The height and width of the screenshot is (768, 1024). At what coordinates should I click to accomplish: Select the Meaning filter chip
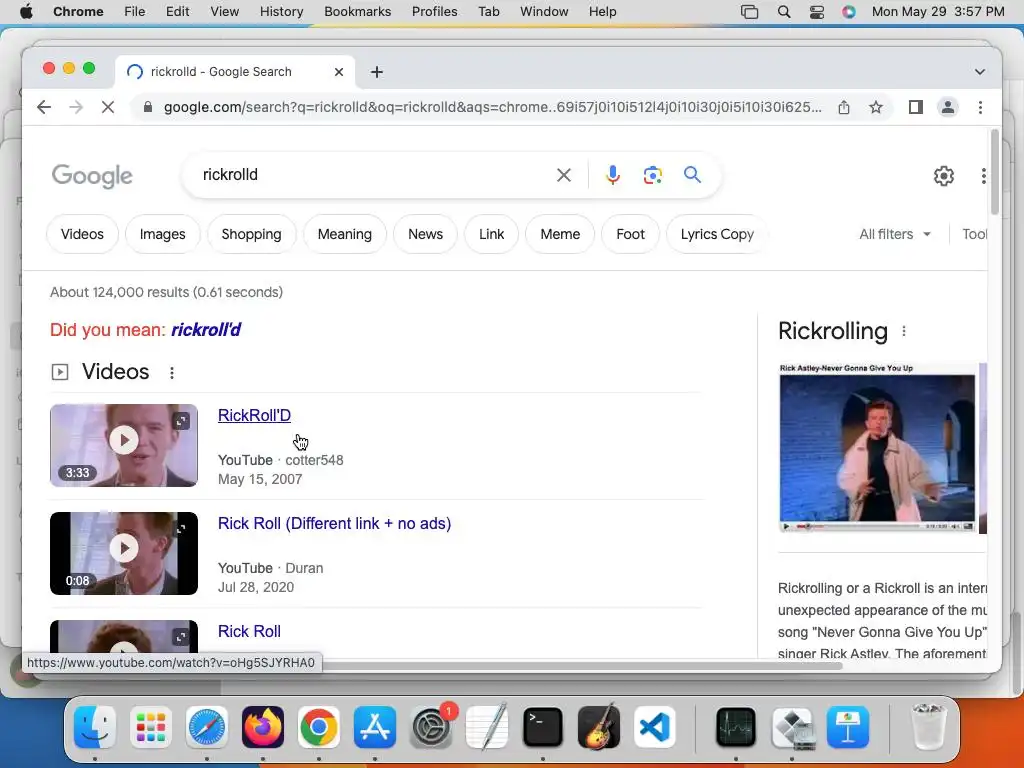click(345, 234)
